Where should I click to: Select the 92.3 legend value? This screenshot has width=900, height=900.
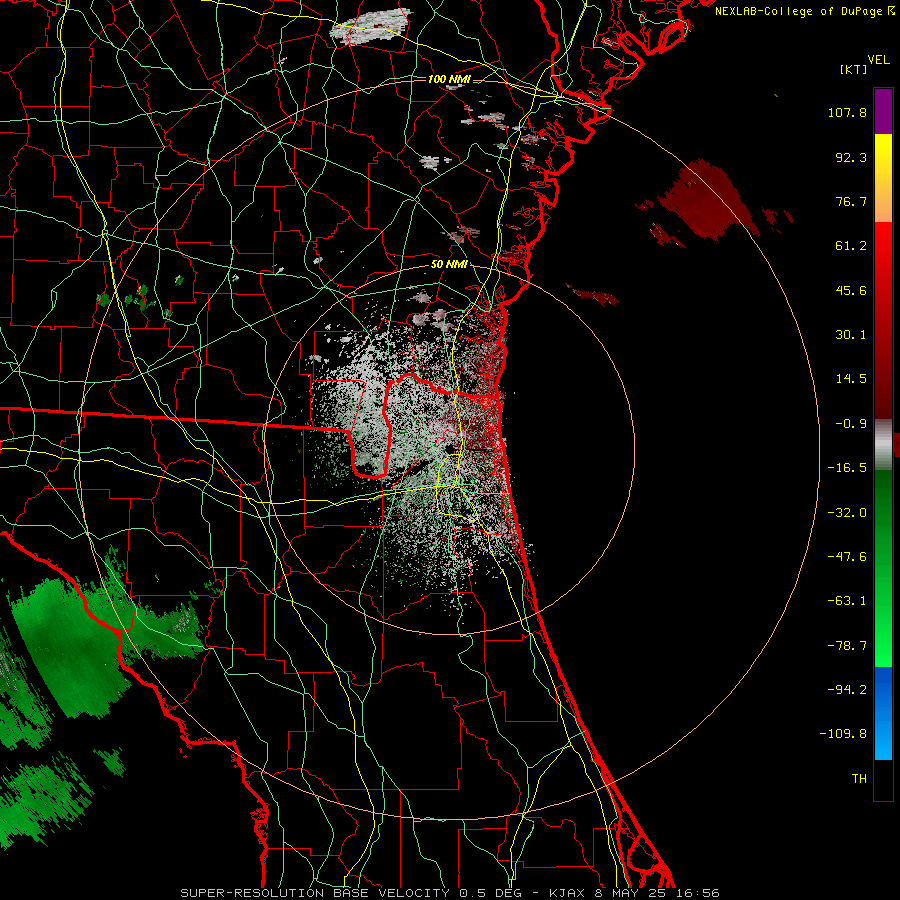tap(851, 157)
